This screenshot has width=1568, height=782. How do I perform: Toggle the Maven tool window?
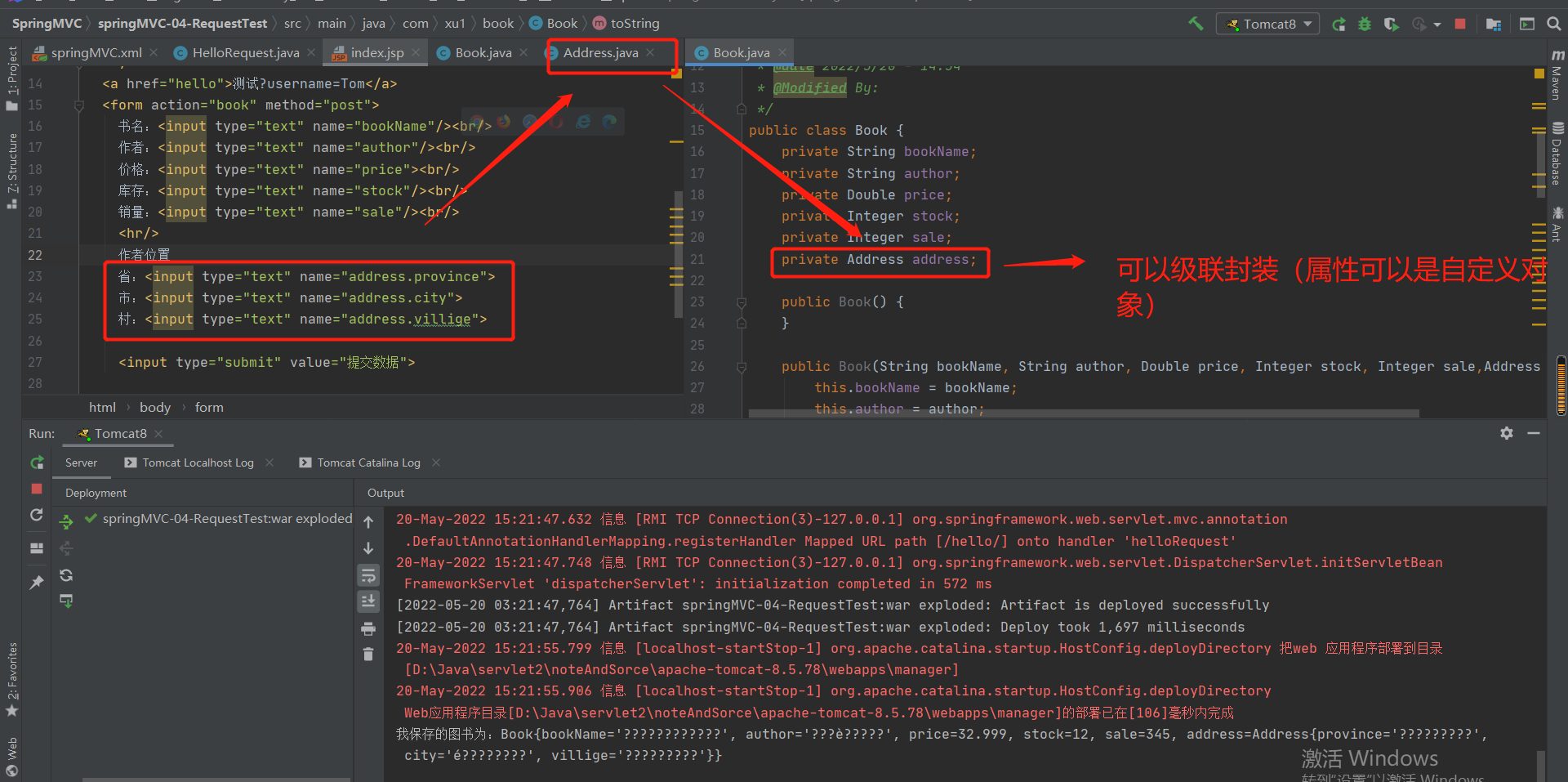[1557, 76]
